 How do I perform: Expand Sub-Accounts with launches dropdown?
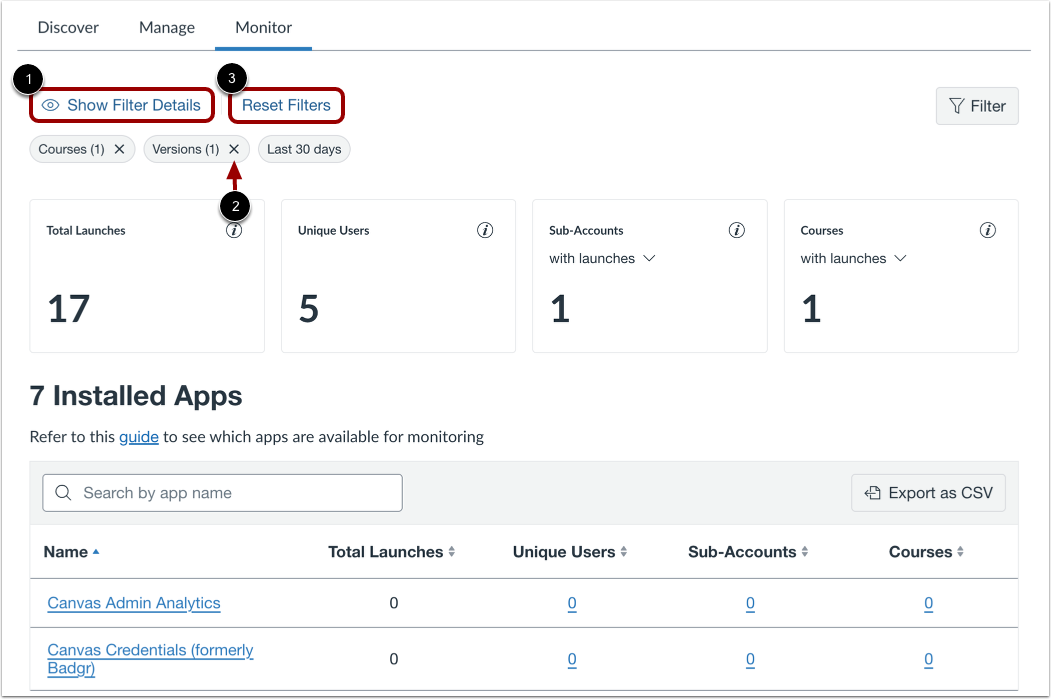click(x=602, y=258)
